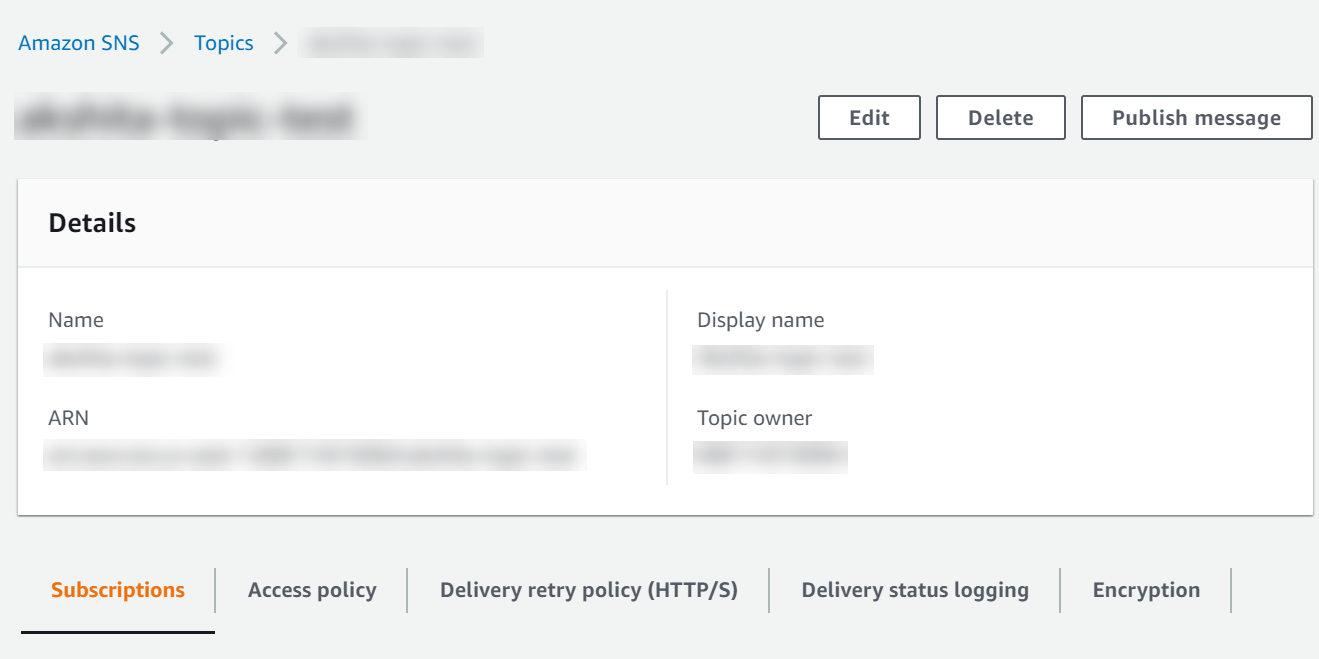Open the Delivery retry policy (HTTP/S) tab

tap(587, 590)
